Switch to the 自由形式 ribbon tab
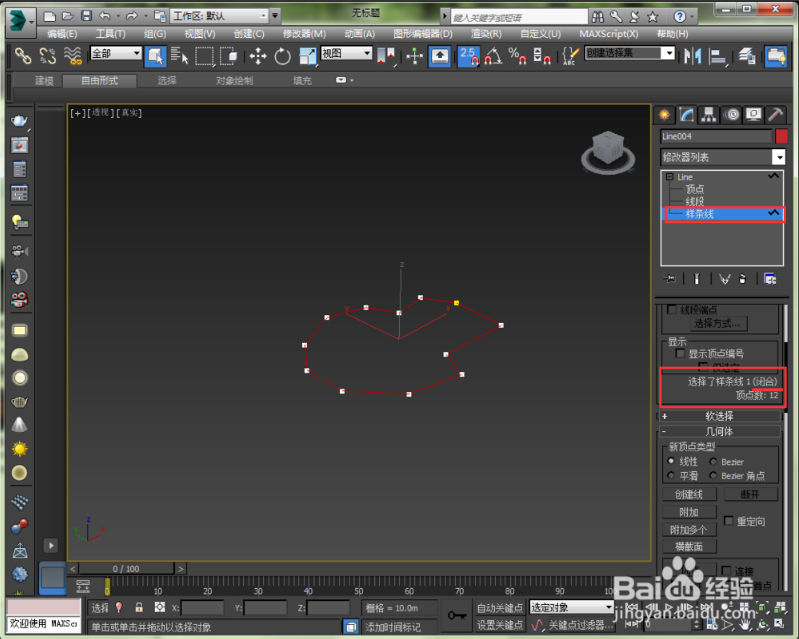 pos(100,81)
